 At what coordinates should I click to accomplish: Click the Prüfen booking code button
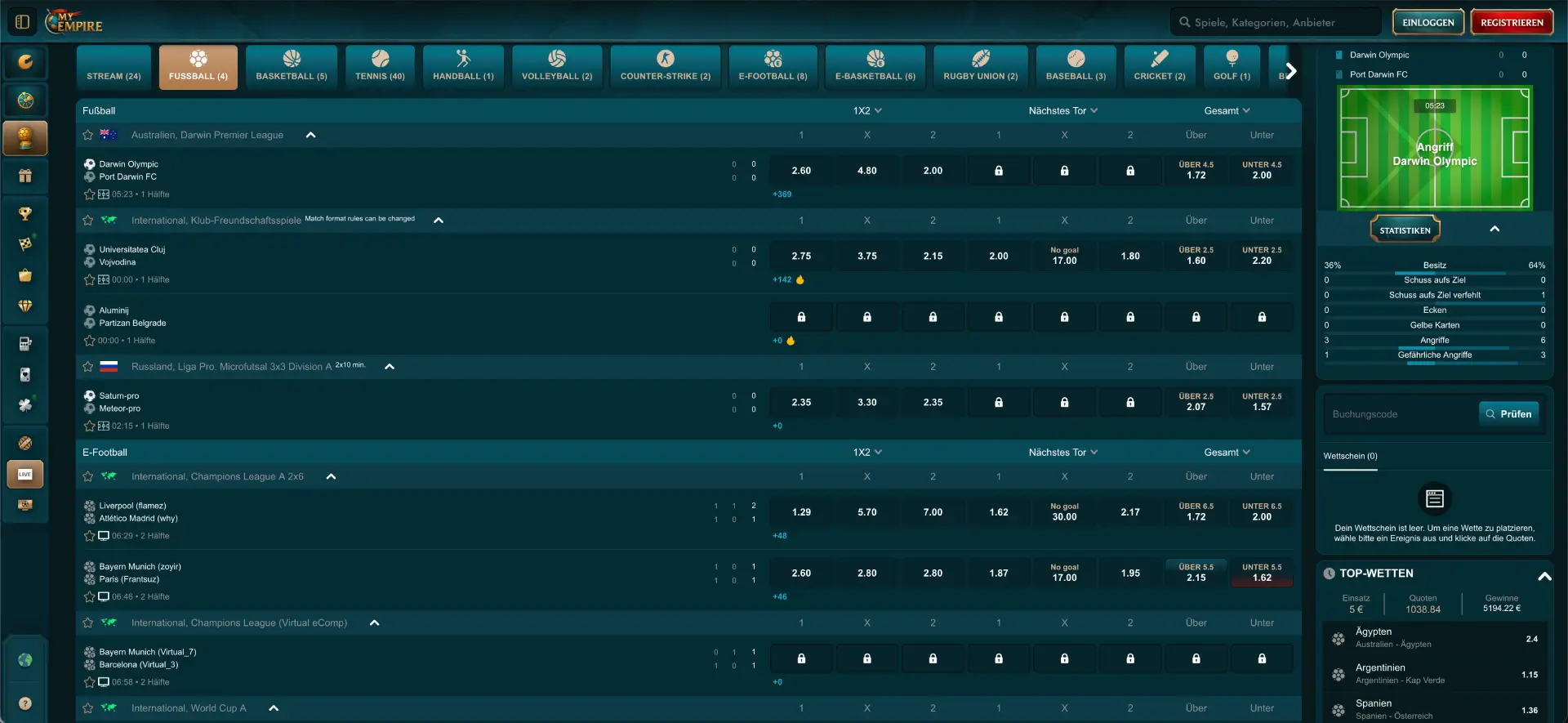point(1508,414)
